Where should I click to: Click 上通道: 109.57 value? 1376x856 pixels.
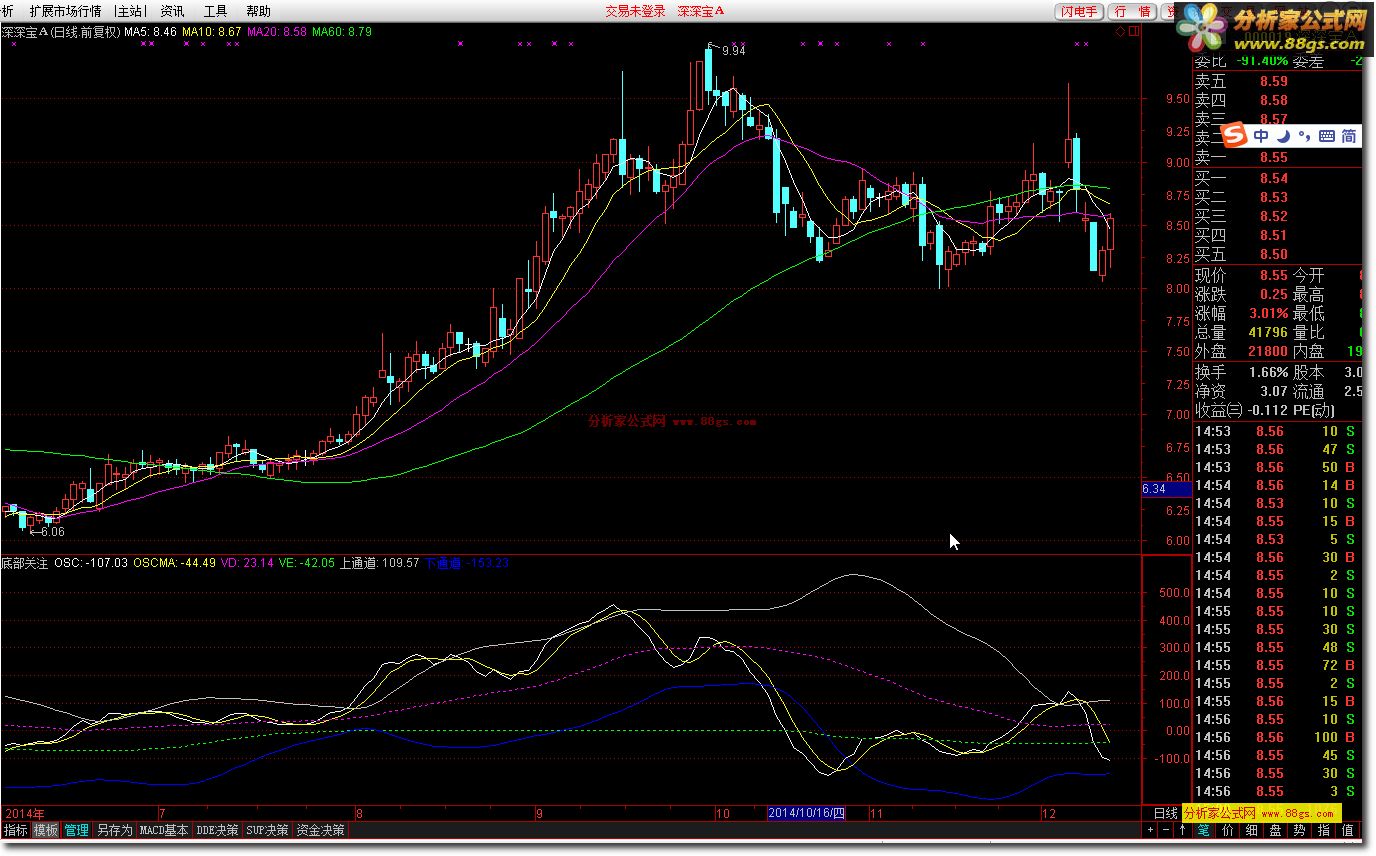click(380, 563)
